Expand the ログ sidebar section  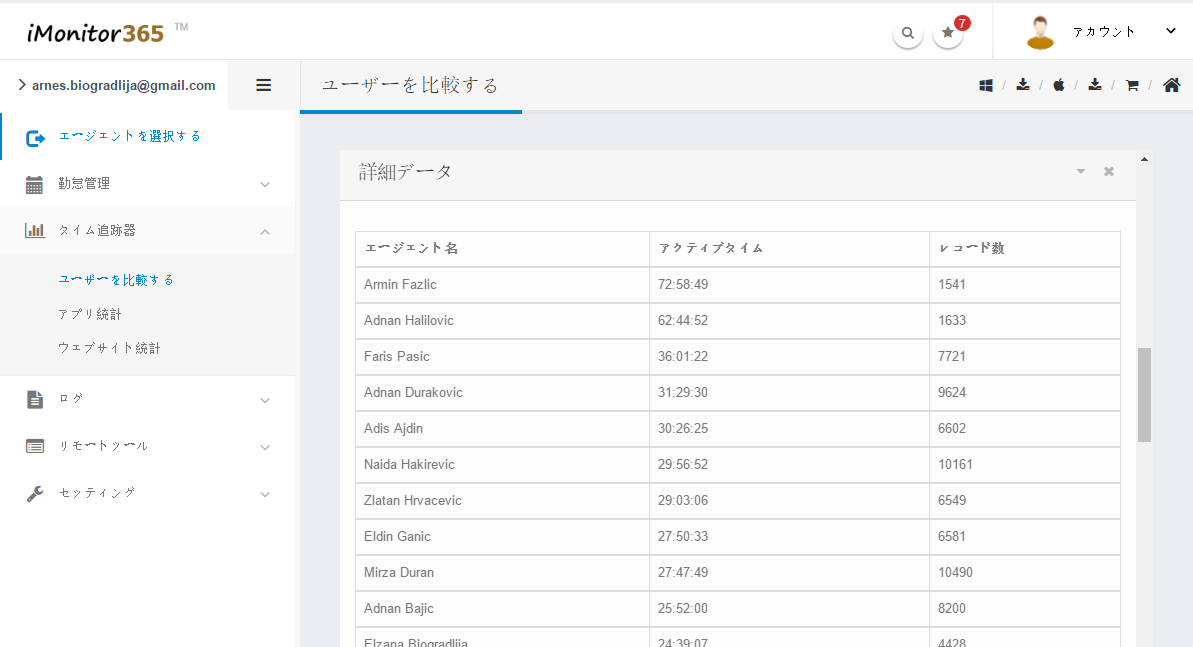(148, 399)
